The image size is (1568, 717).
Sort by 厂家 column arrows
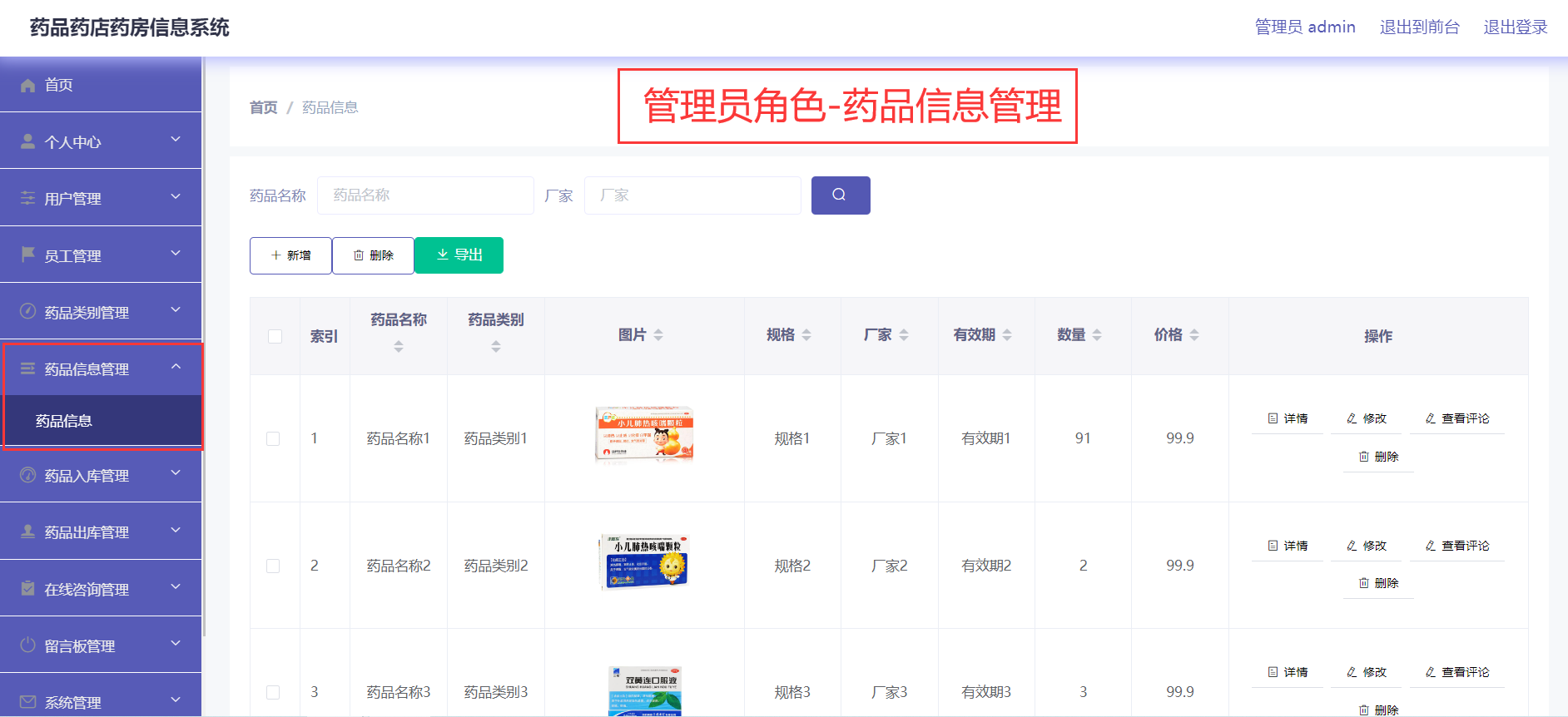coord(904,334)
